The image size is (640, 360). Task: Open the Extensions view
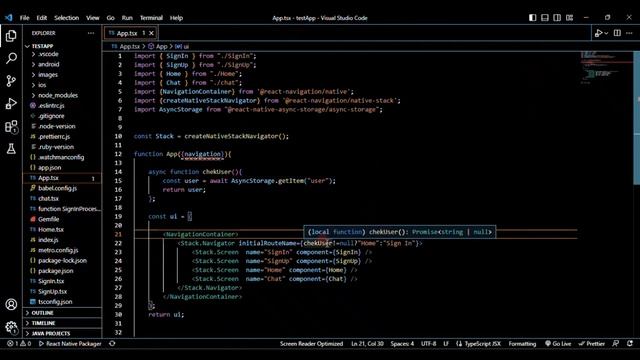(x=11, y=127)
